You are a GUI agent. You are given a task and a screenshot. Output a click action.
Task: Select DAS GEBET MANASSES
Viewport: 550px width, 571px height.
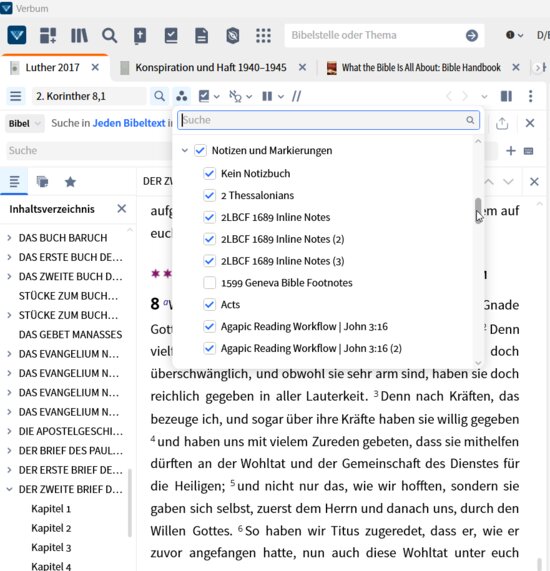coord(70,334)
